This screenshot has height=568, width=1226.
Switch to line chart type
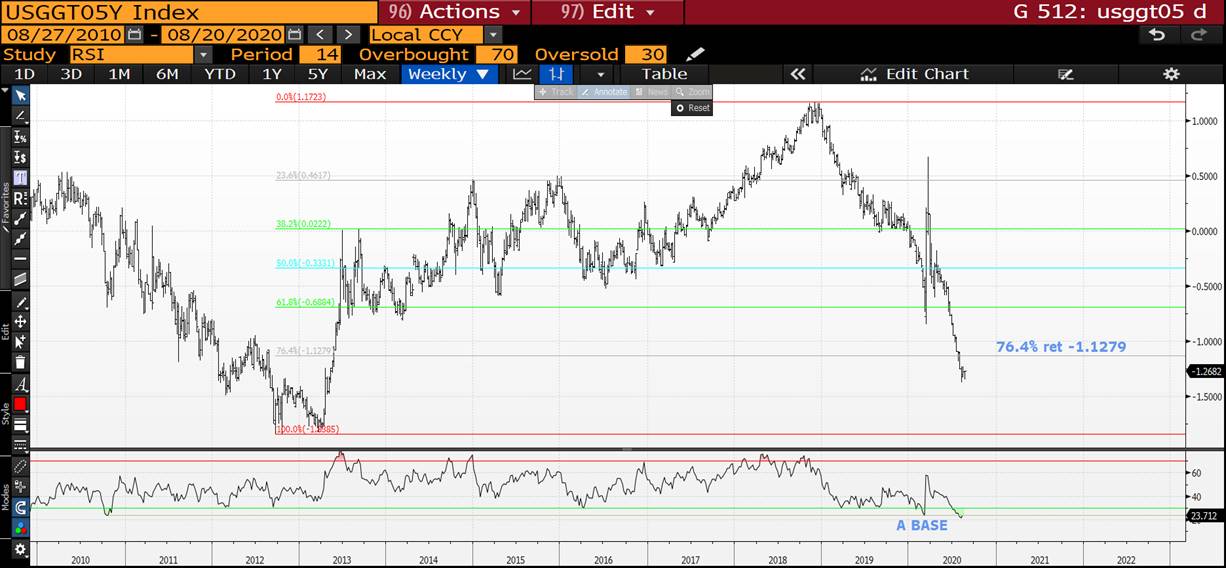pos(522,74)
